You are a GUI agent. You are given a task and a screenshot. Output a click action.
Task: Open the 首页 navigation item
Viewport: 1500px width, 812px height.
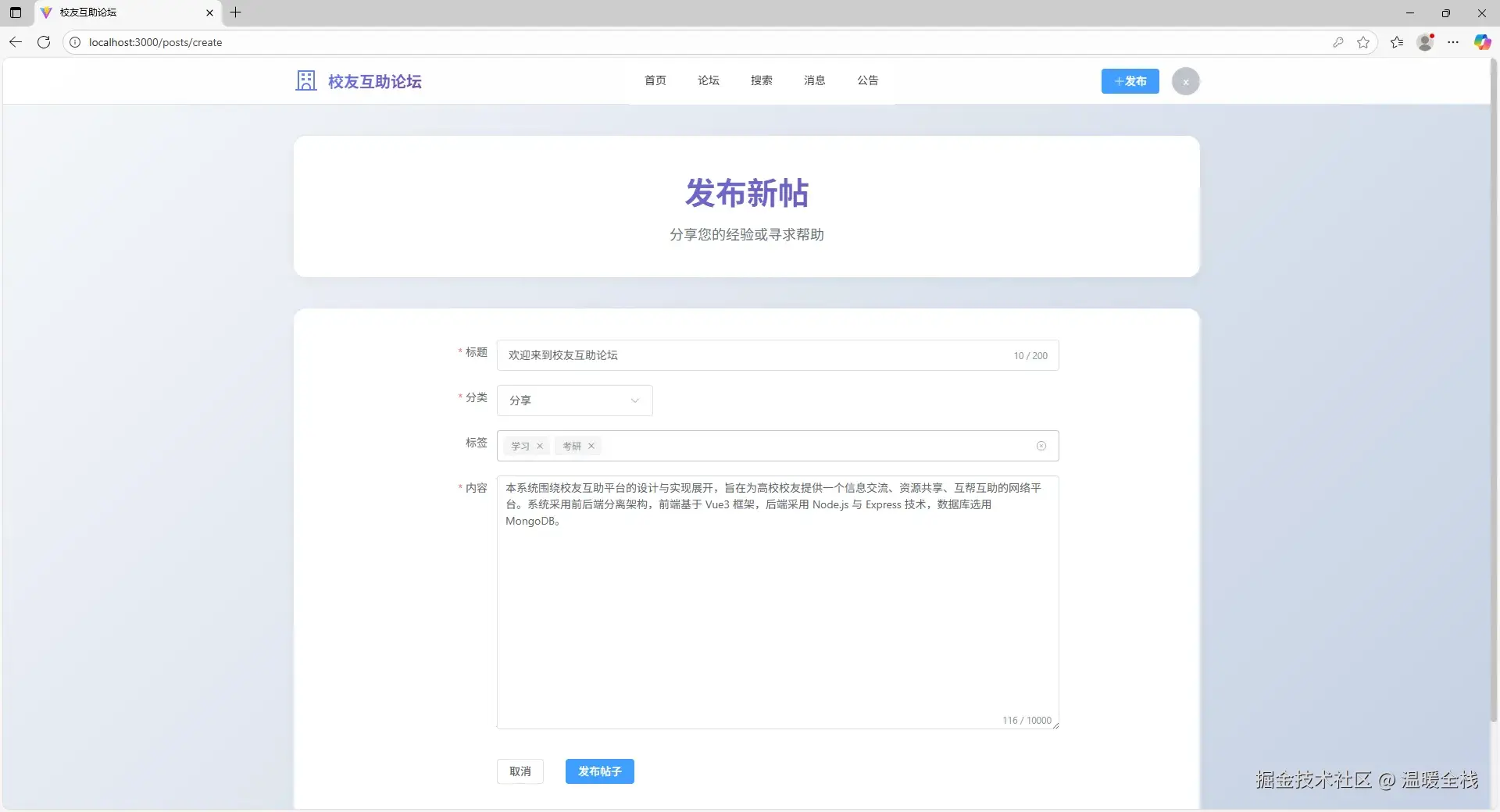[x=655, y=80]
